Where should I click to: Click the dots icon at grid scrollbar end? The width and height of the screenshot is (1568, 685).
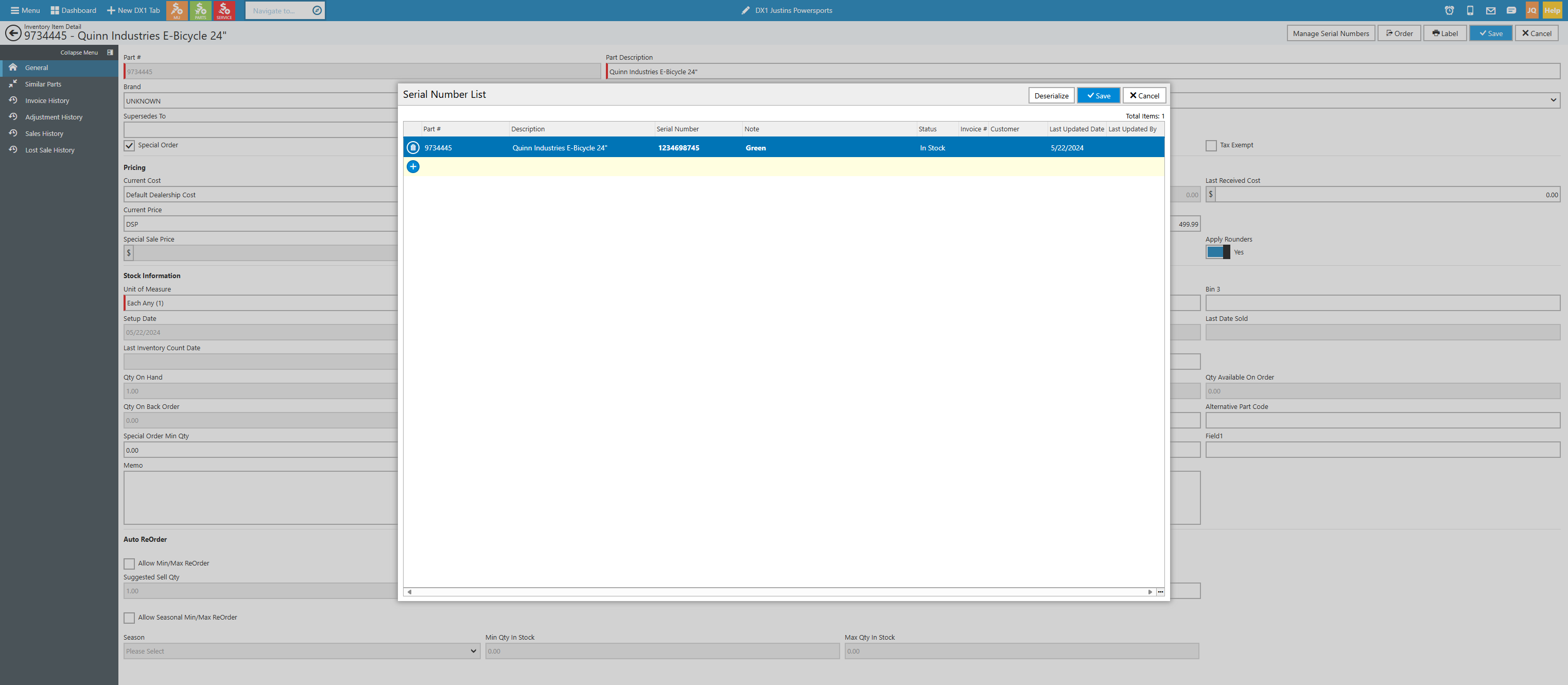pos(1160,592)
